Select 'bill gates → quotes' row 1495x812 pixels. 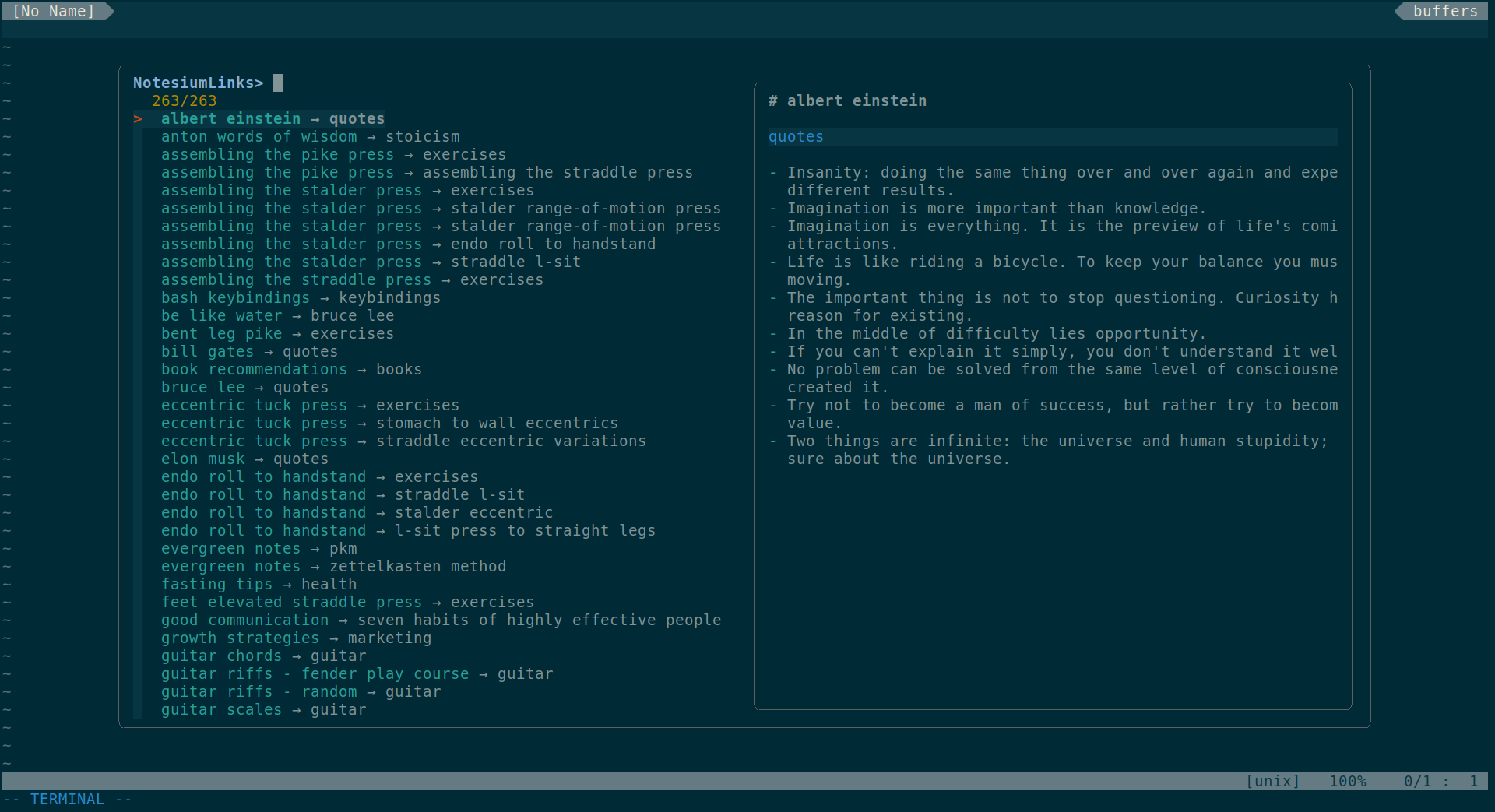tap(249, 351)
